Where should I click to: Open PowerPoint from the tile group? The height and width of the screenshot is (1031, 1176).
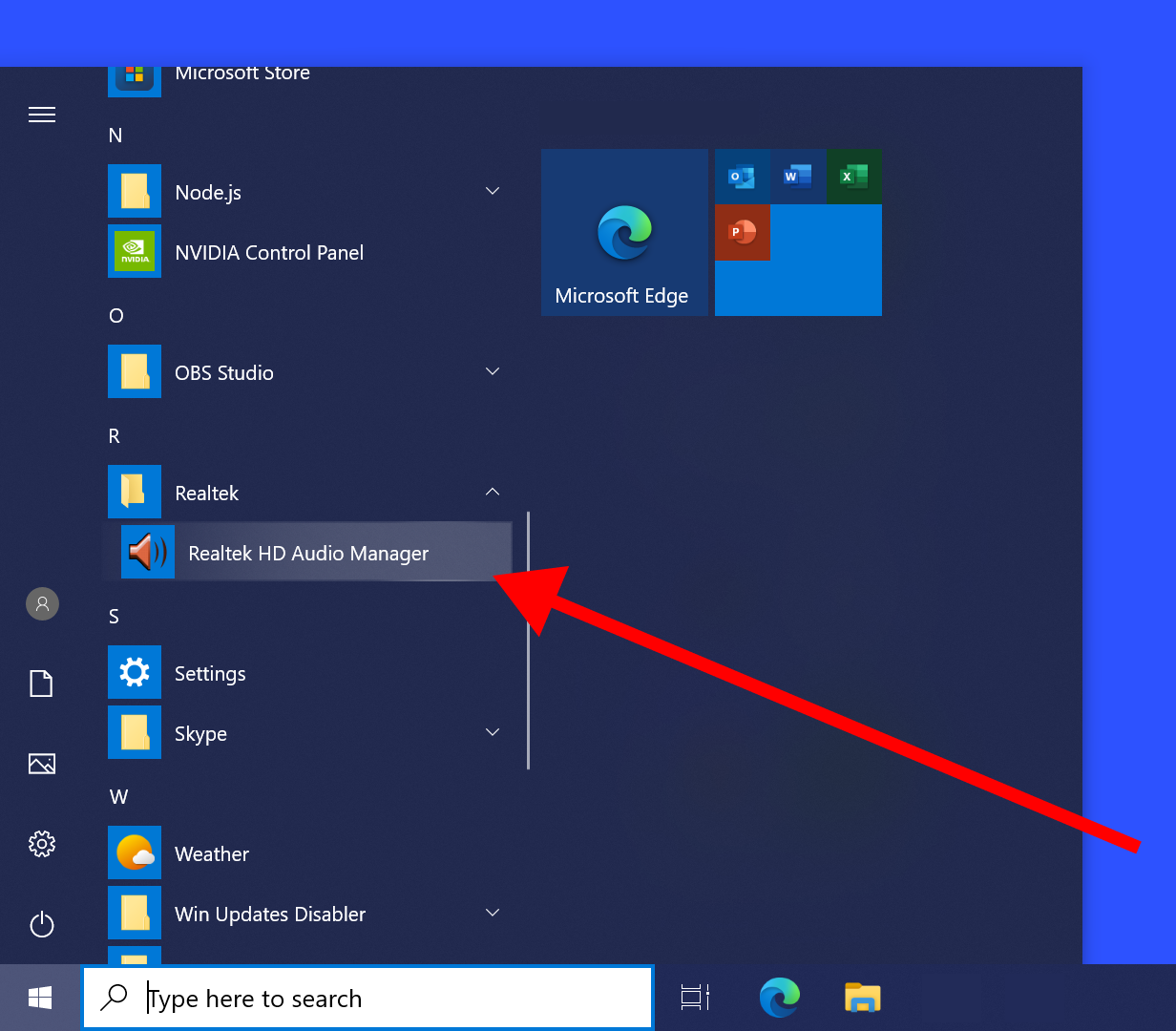coord(743,232)
